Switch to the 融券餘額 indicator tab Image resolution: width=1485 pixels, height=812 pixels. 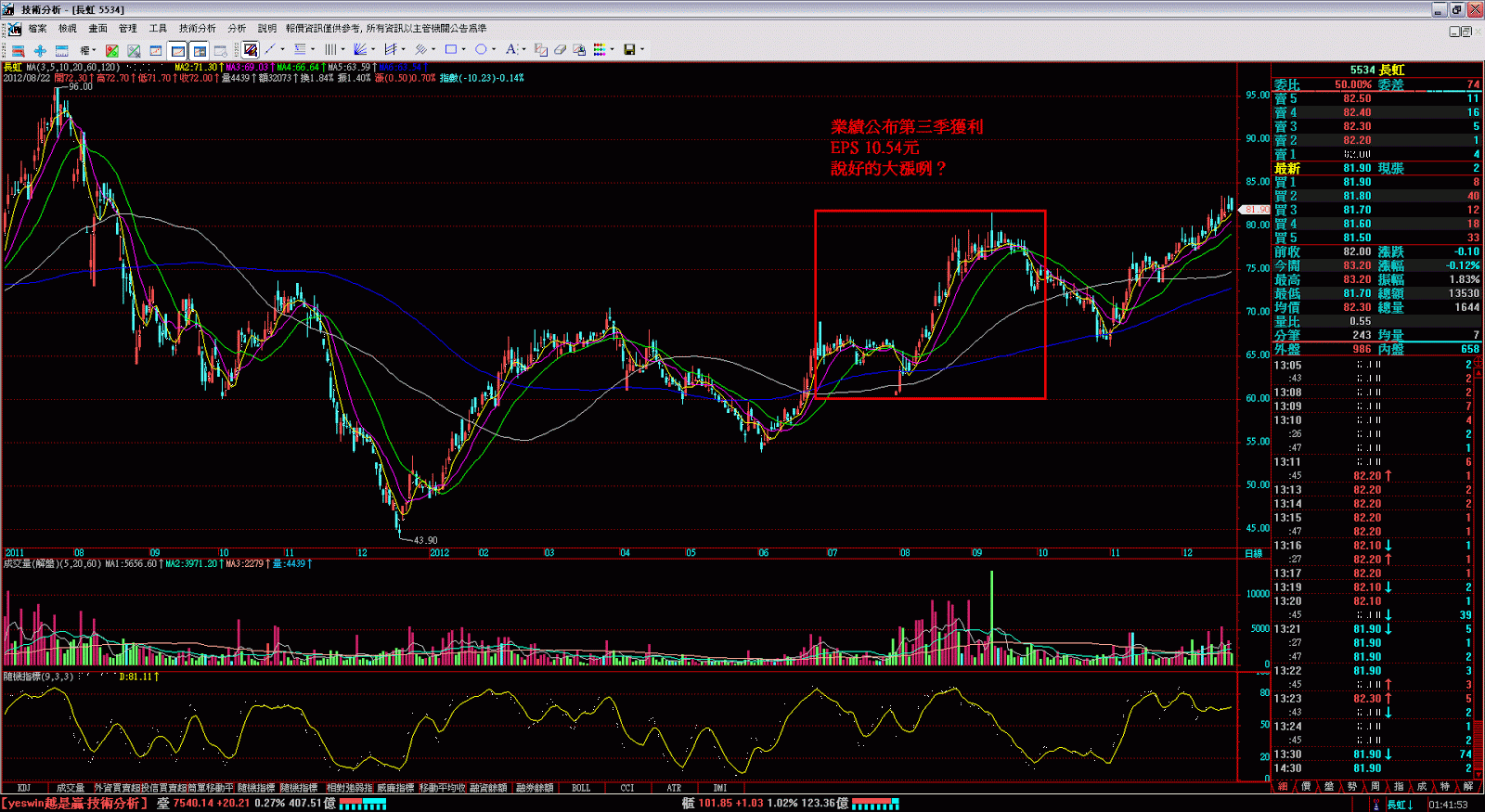tap(535, 788)
